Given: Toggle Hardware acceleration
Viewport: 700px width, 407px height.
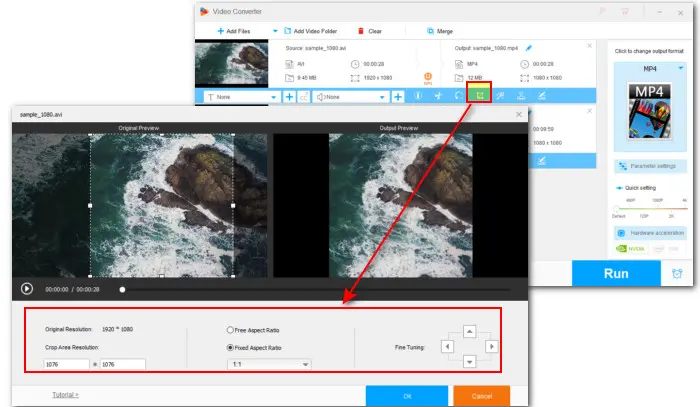Looking at the screenshot, I should pos(649,232).
